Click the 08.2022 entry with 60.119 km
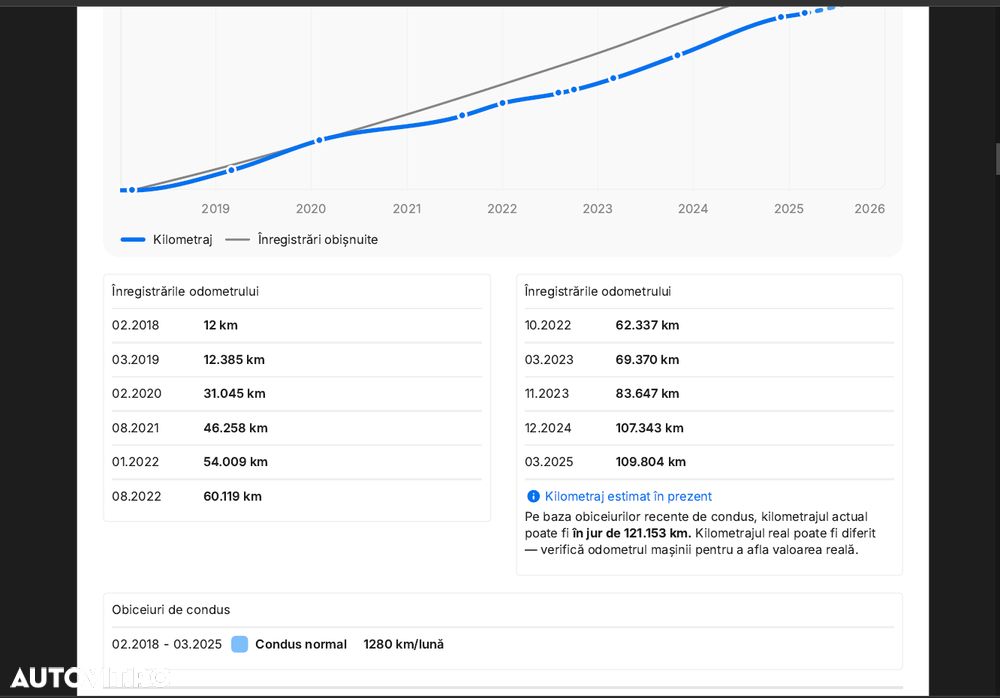Image resolution: width=1000 pixels, height=698 pixels. [296, 496]
